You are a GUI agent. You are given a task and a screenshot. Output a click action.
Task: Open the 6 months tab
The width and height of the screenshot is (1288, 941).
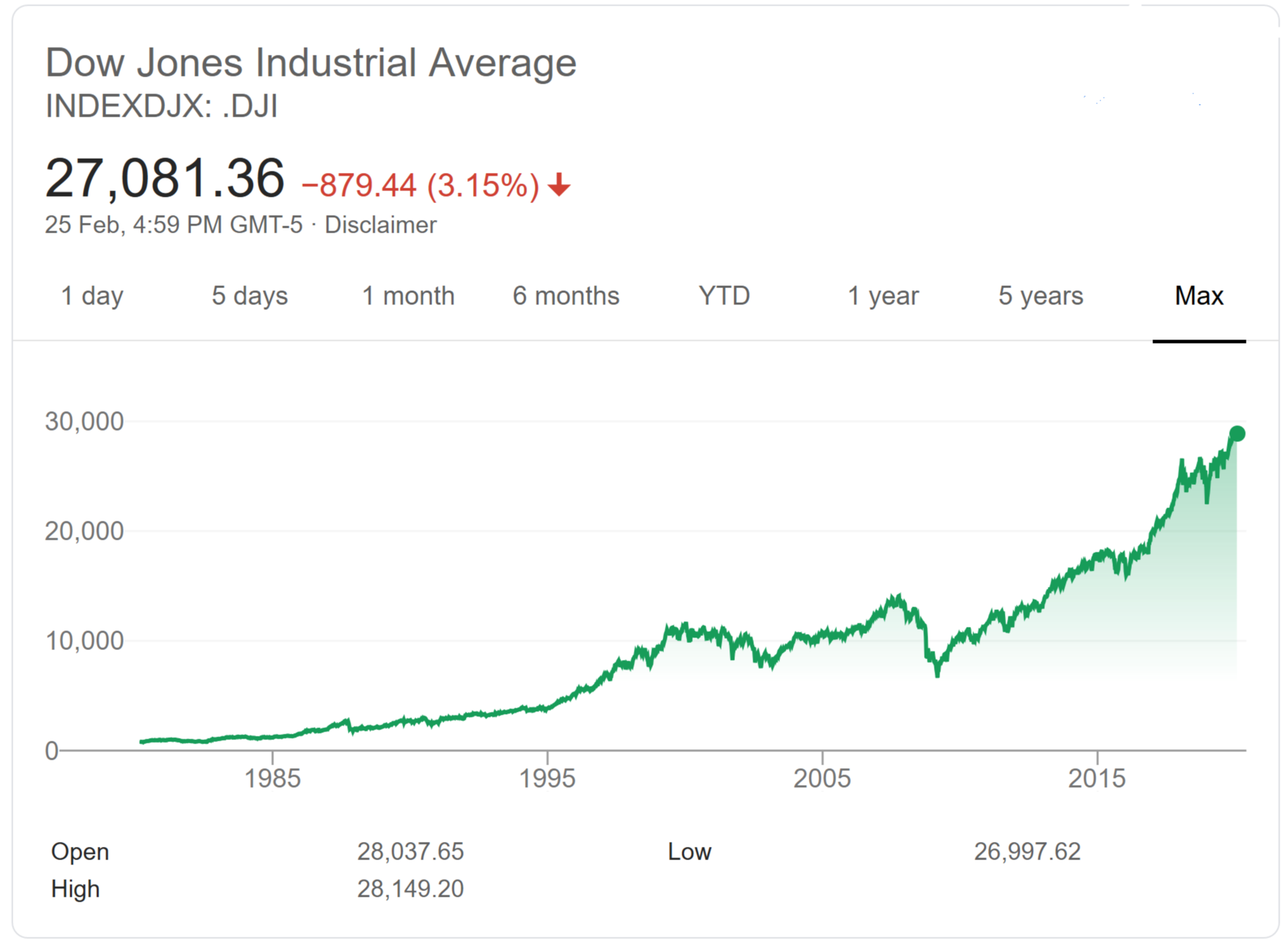click(566, 296)
